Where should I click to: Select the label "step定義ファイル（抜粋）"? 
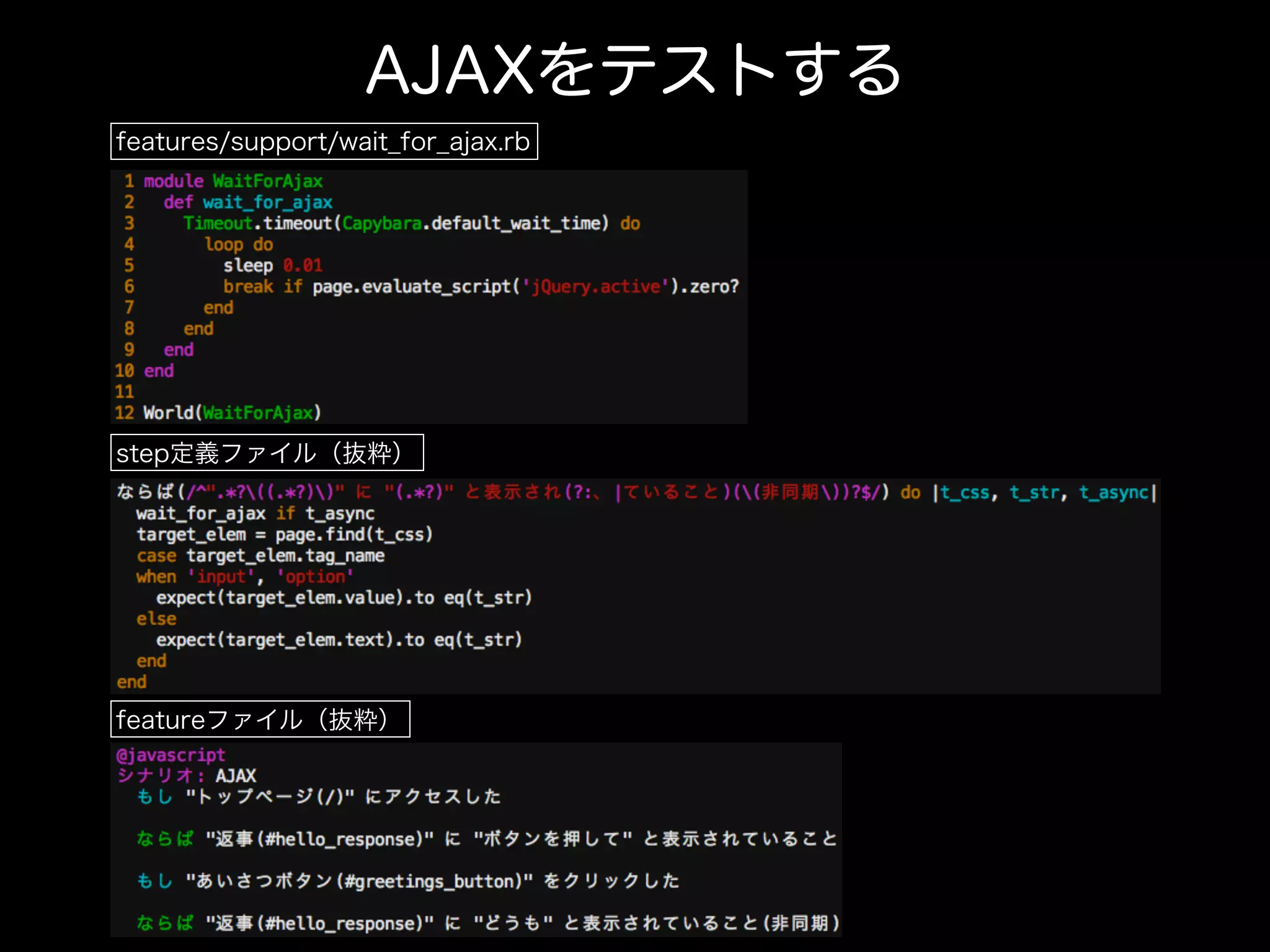click(x=267, y=452)
